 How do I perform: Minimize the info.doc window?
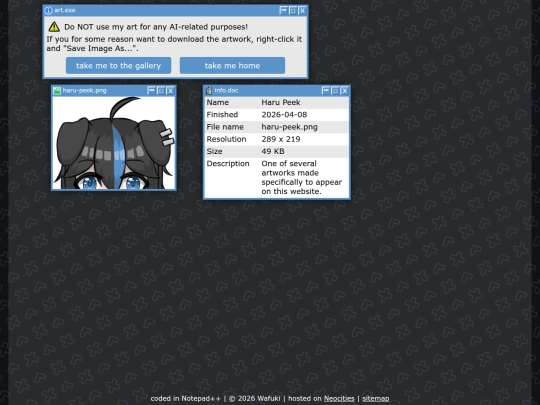[x=325, y=91]
